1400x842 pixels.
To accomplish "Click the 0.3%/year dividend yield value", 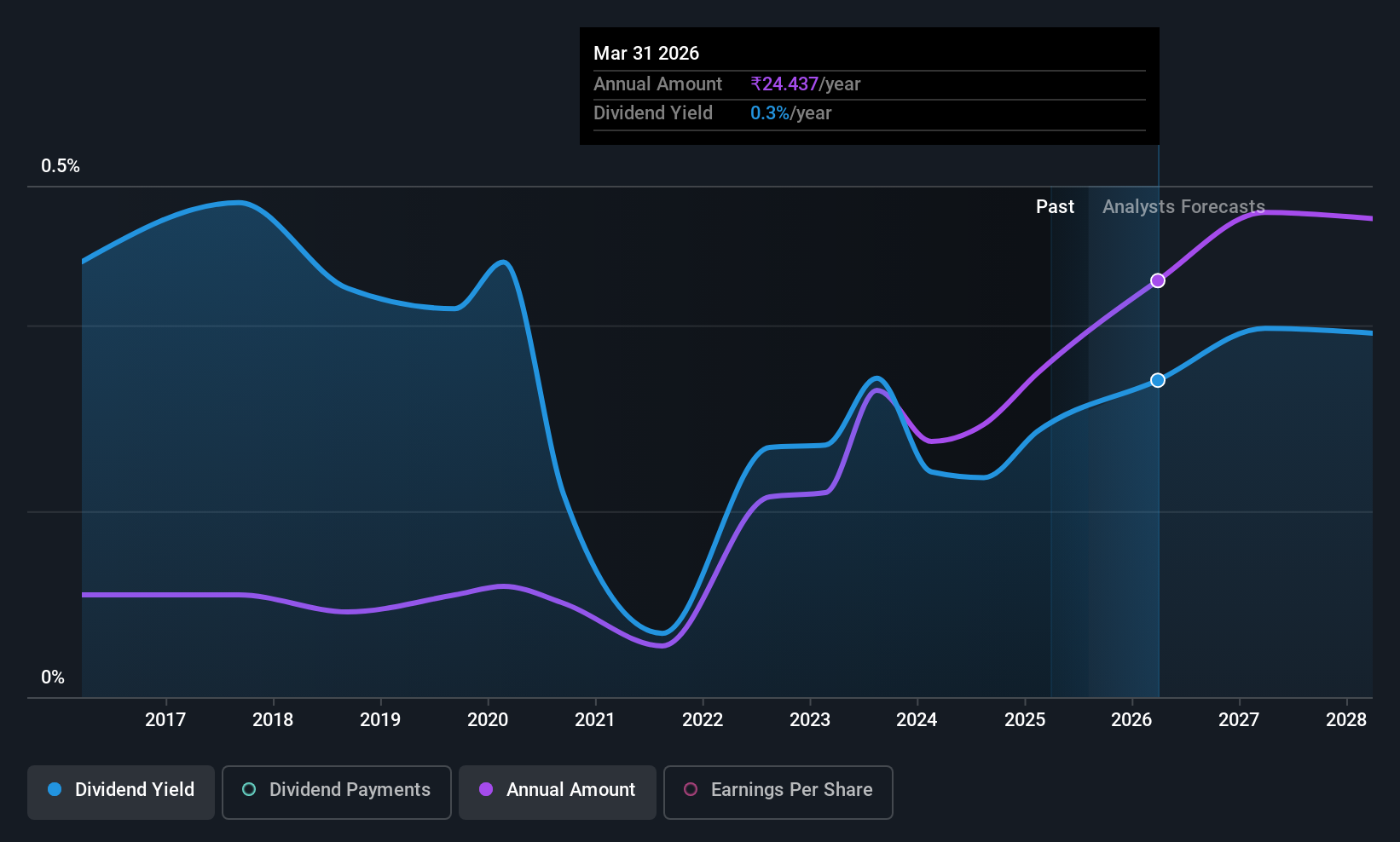I will pos(790,112).
